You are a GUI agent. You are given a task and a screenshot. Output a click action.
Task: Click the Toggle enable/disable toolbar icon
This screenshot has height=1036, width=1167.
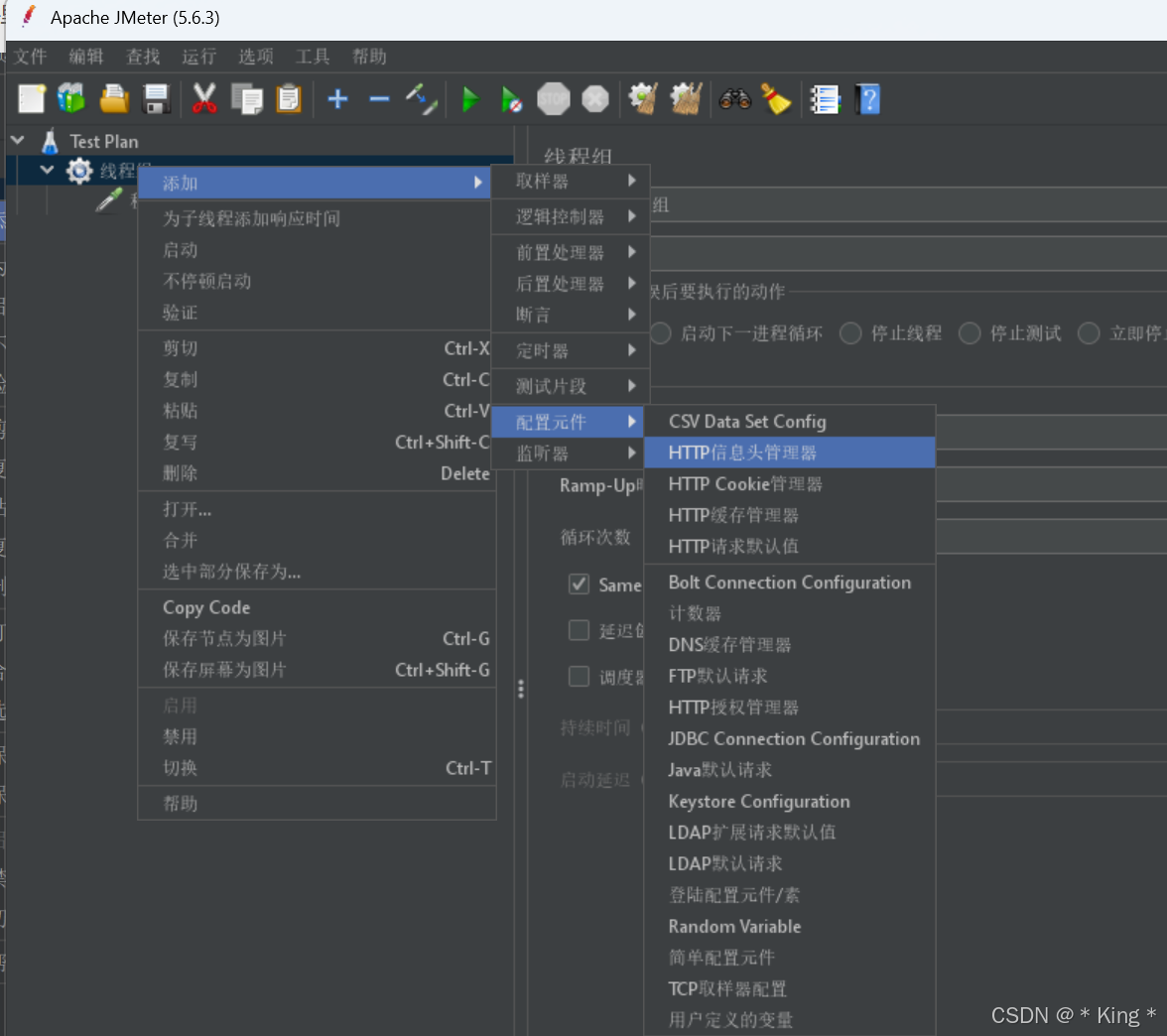[x=421, y=99]
